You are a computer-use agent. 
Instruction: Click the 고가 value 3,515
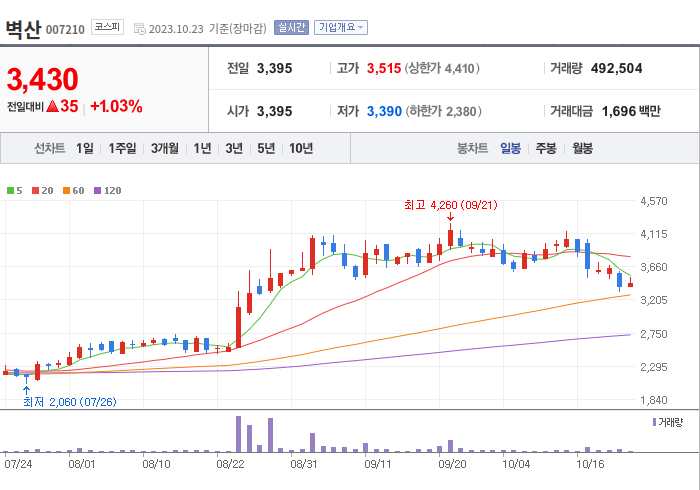384,68
